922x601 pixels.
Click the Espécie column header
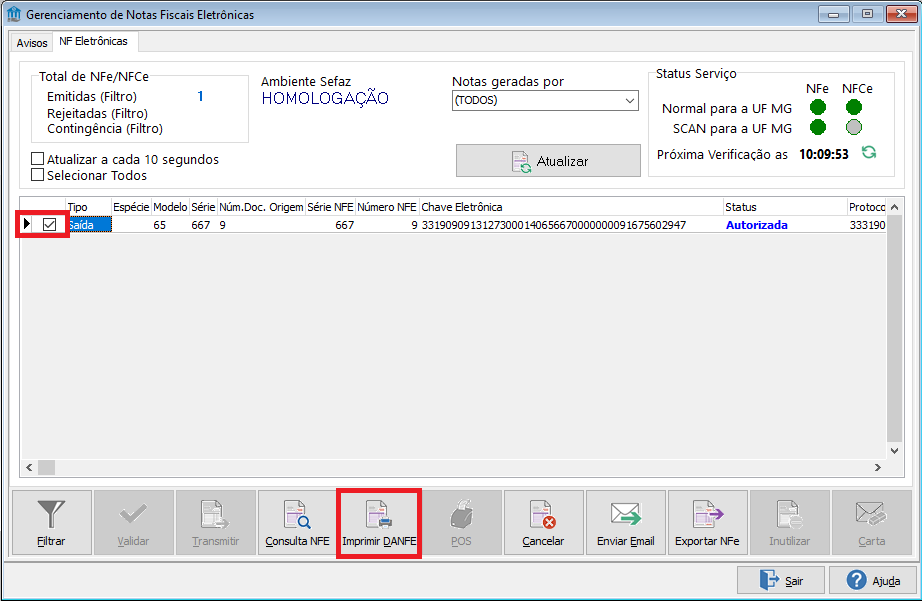(x=131, y=207)
